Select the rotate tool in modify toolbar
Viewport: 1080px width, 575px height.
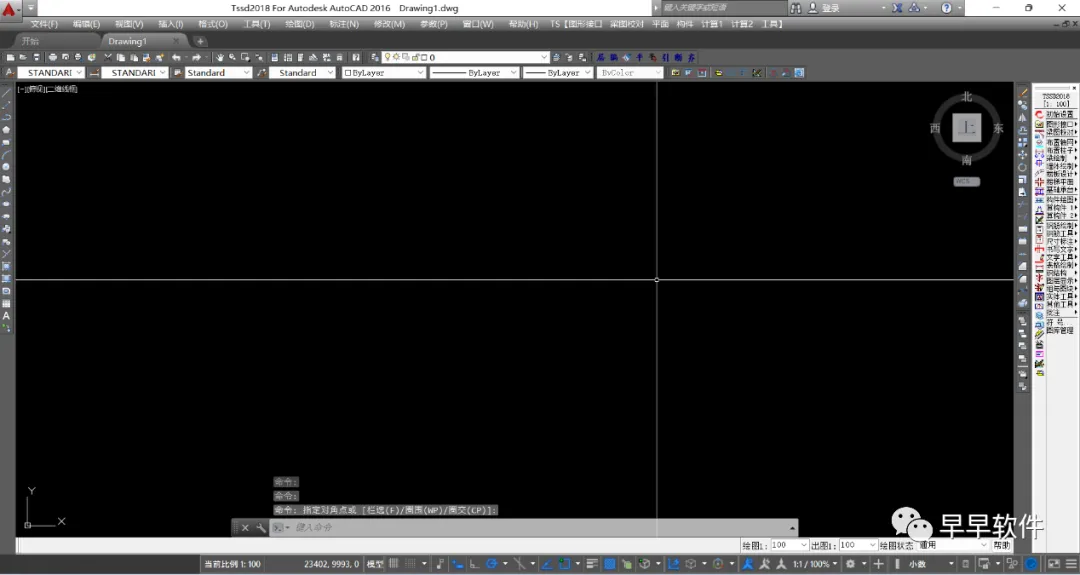1023,167
